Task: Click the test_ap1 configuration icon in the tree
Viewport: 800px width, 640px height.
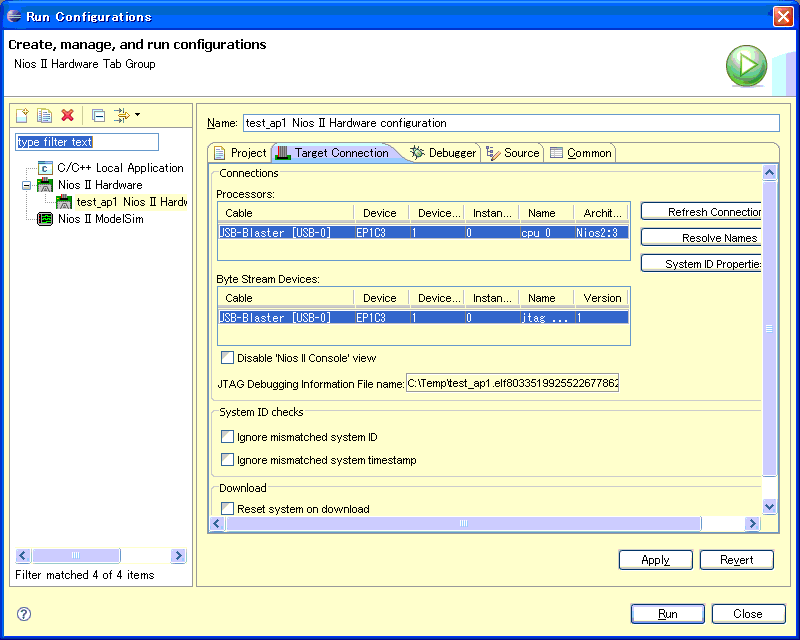Action: tap(64, 202)
